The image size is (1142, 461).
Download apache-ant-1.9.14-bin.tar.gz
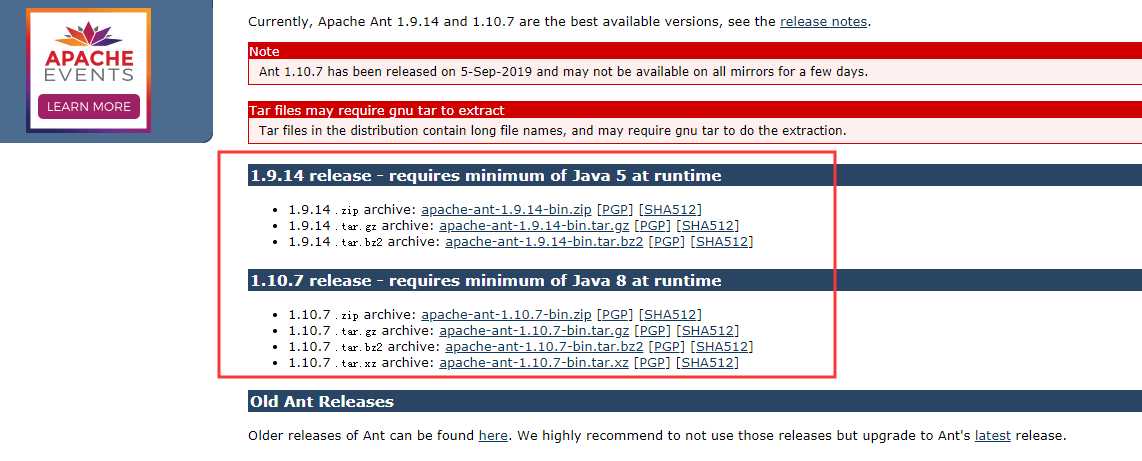534,226
